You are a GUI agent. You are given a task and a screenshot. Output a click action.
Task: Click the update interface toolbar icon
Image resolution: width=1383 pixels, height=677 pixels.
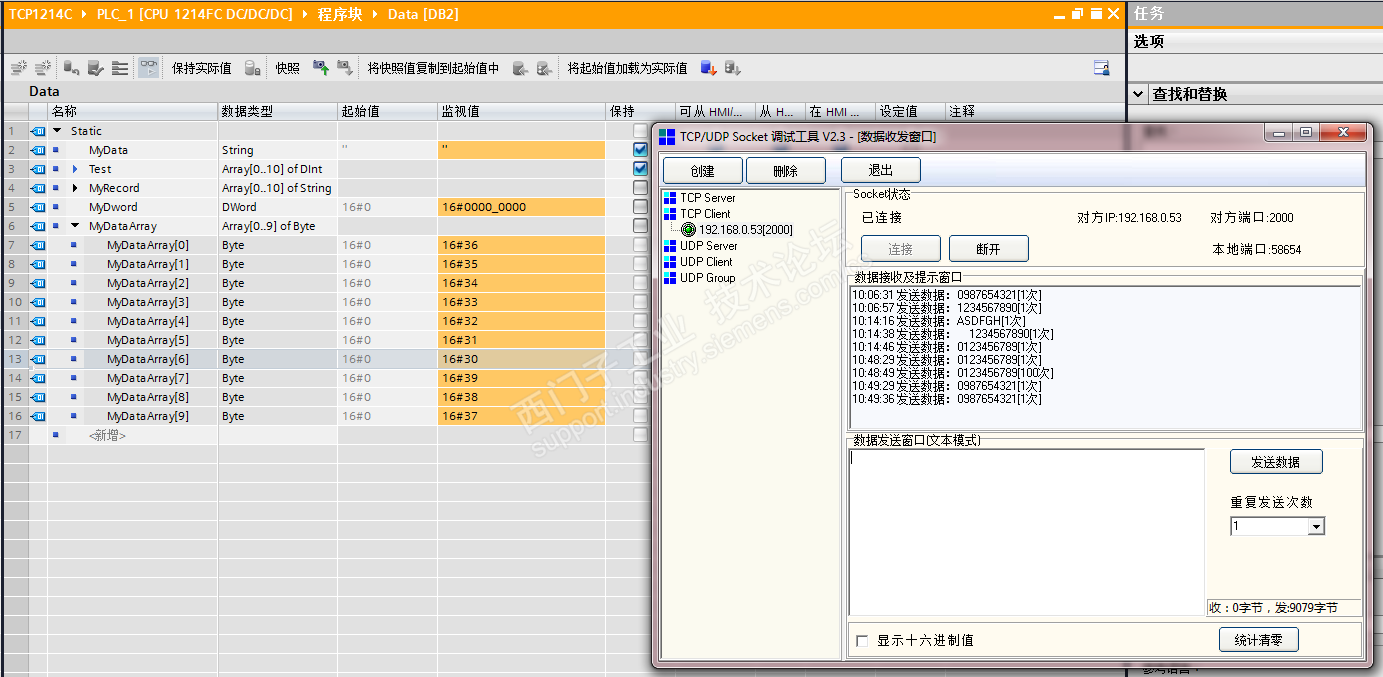tap(95, 68)
